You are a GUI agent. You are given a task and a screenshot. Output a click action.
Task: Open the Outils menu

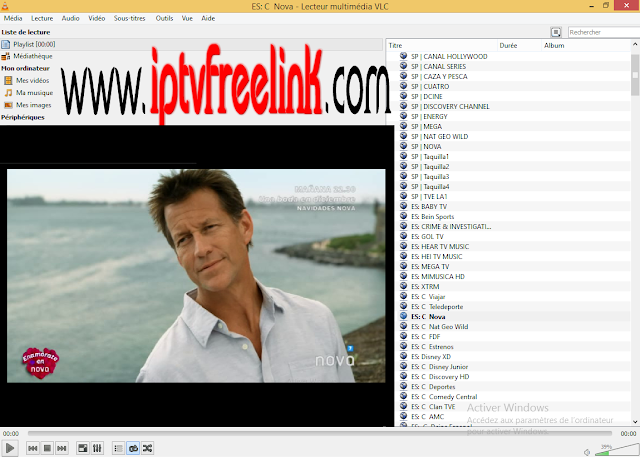click(x=164, y=18)
